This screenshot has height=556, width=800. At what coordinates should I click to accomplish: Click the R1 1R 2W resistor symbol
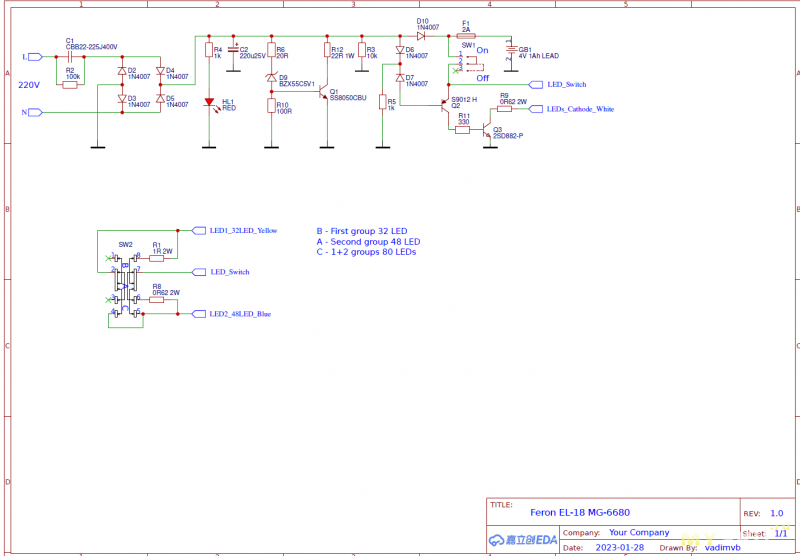tap(156, 258)
